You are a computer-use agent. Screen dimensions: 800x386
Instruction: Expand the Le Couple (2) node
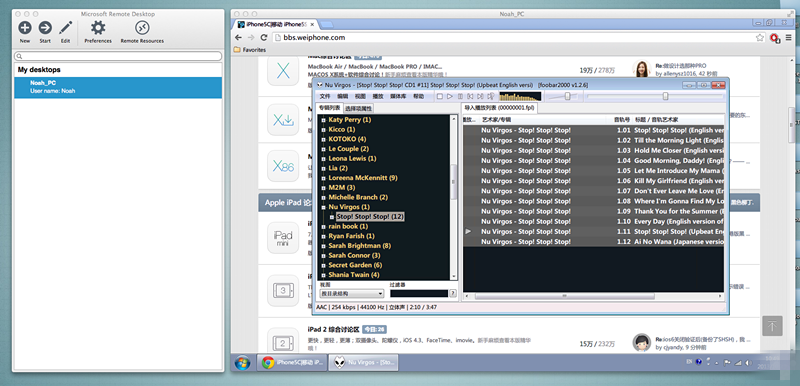pos(323,149)
